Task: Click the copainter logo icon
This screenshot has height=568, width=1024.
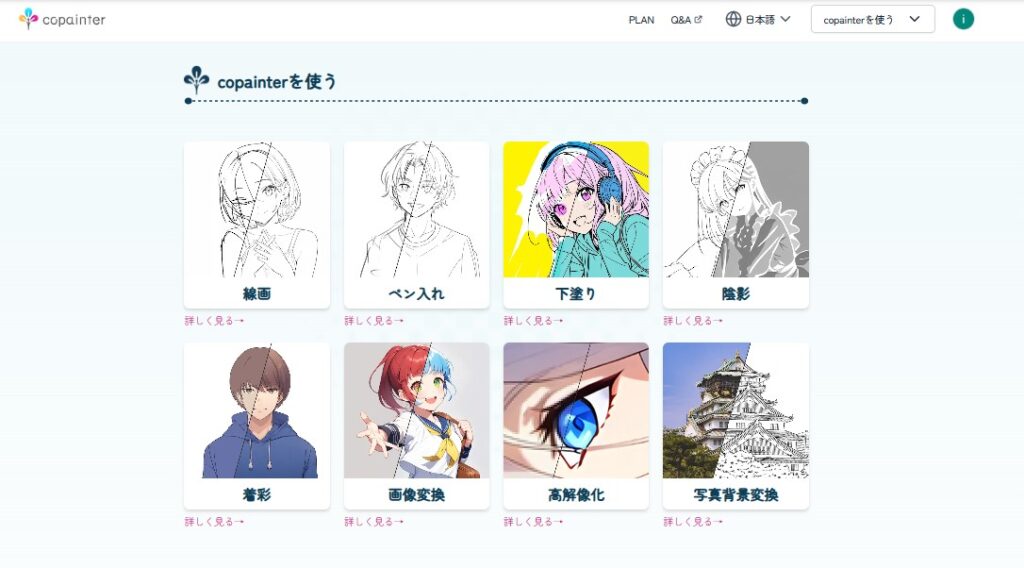Action: (28, 18)
